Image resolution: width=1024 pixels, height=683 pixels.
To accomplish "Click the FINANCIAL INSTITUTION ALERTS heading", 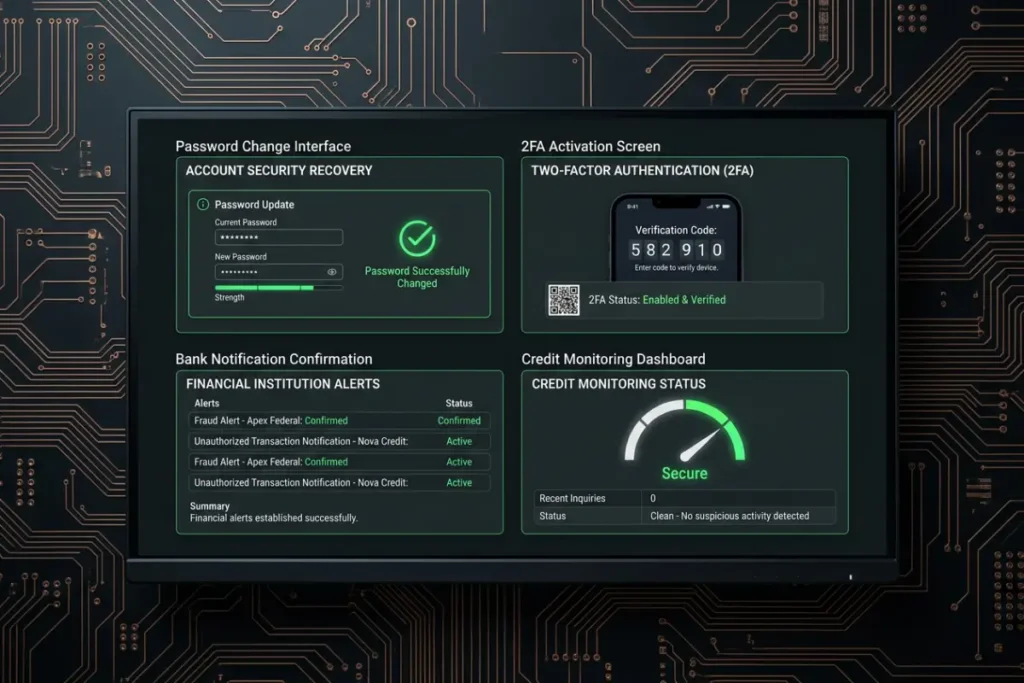I will 283,384.
